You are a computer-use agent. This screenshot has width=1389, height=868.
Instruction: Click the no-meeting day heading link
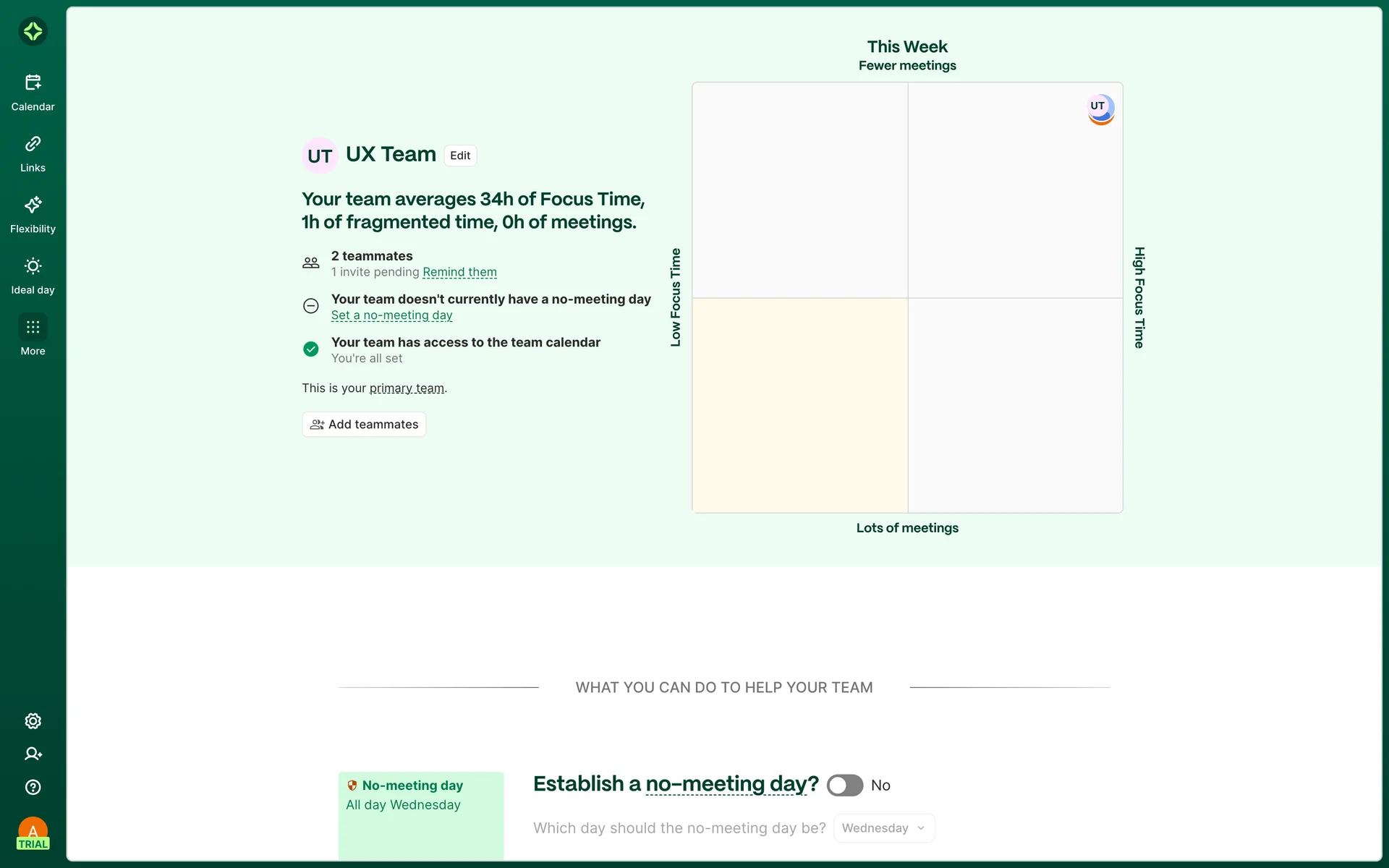726,784
